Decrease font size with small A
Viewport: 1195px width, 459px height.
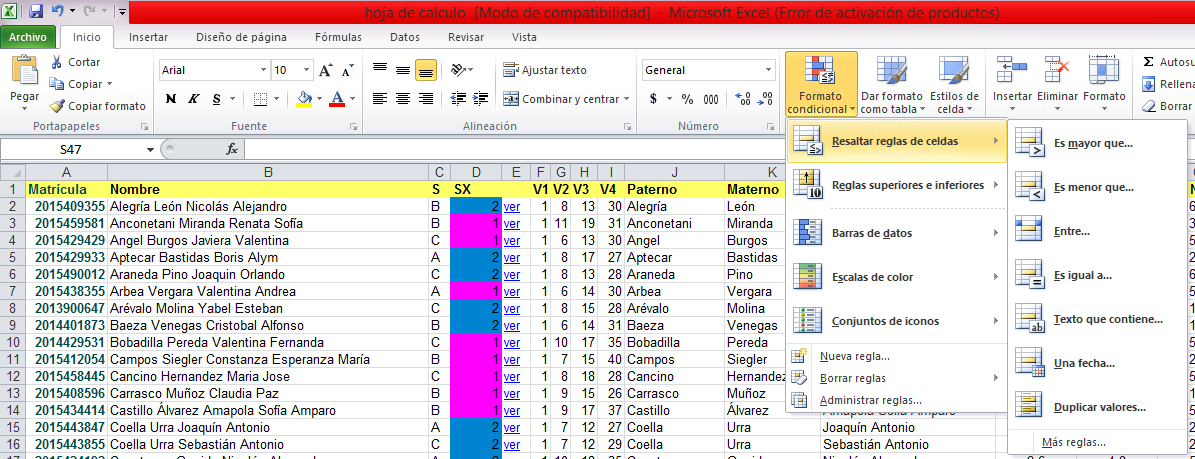[347, 70]
